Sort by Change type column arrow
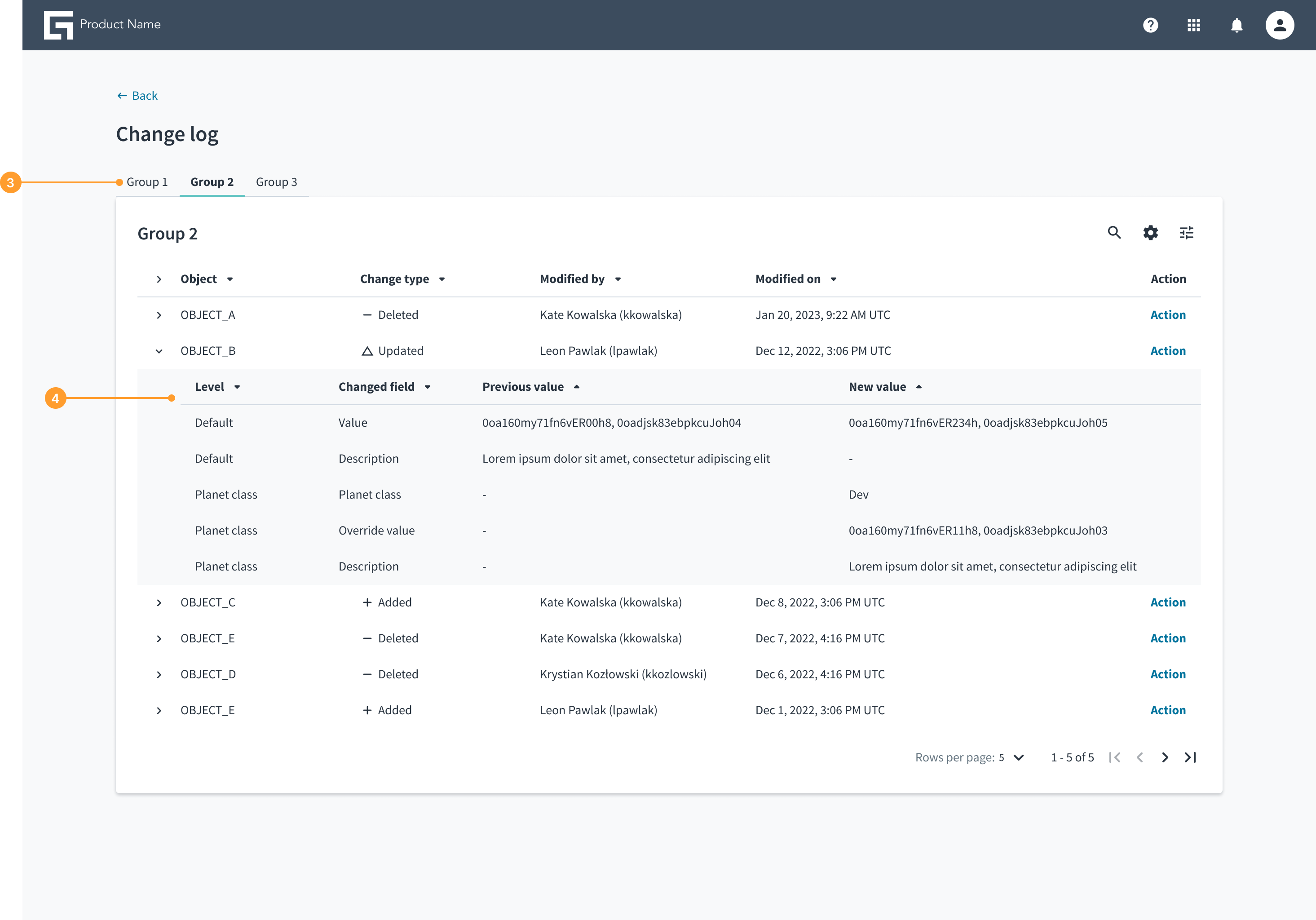Image resolution: width=1316 pixels, height=920 pixels. 442,279
